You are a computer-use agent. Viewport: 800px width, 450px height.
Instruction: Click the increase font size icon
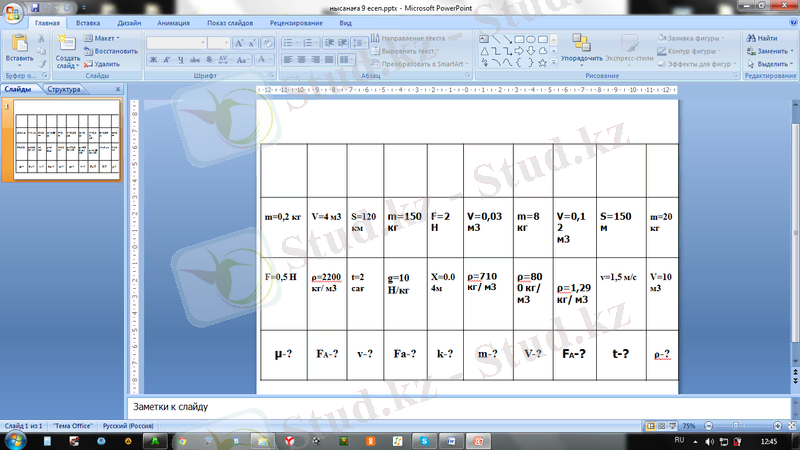[240, 44]
